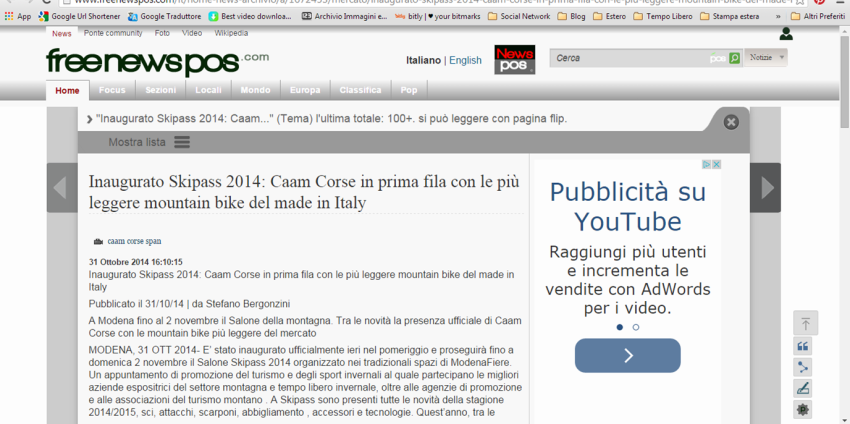Viewport: 850px width, 424px height.
Task: Open the Social Network bookmark folder
Action: click(x=519, y=16)
